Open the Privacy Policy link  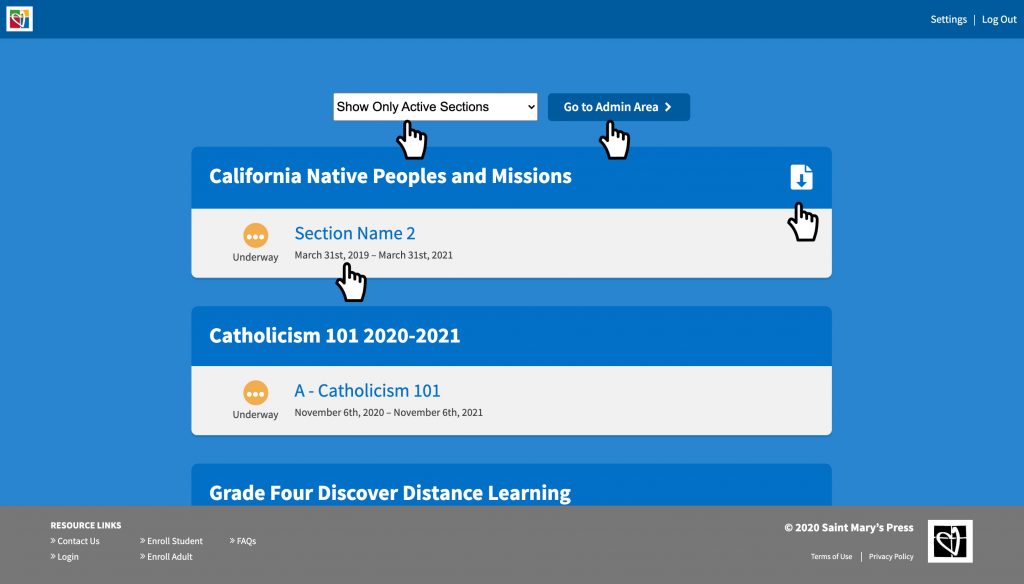891,557
